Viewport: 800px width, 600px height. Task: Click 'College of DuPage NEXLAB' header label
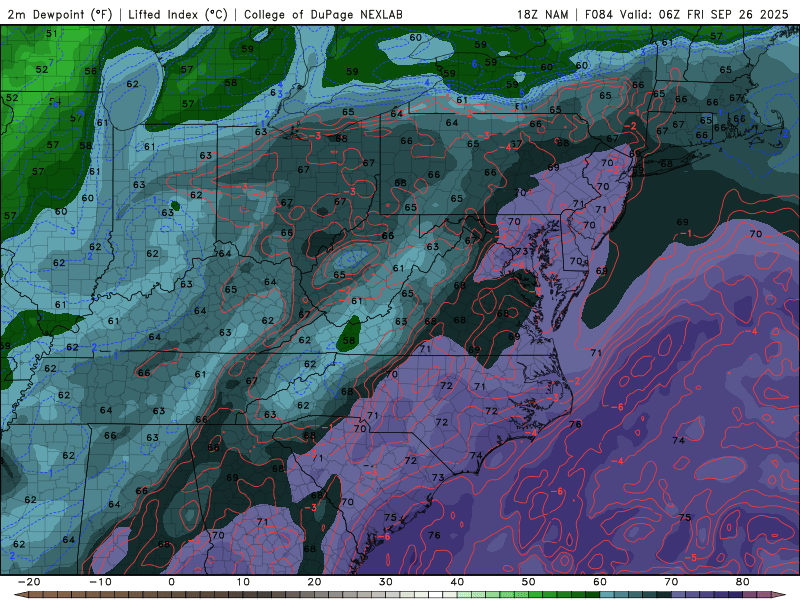[323, 14]
